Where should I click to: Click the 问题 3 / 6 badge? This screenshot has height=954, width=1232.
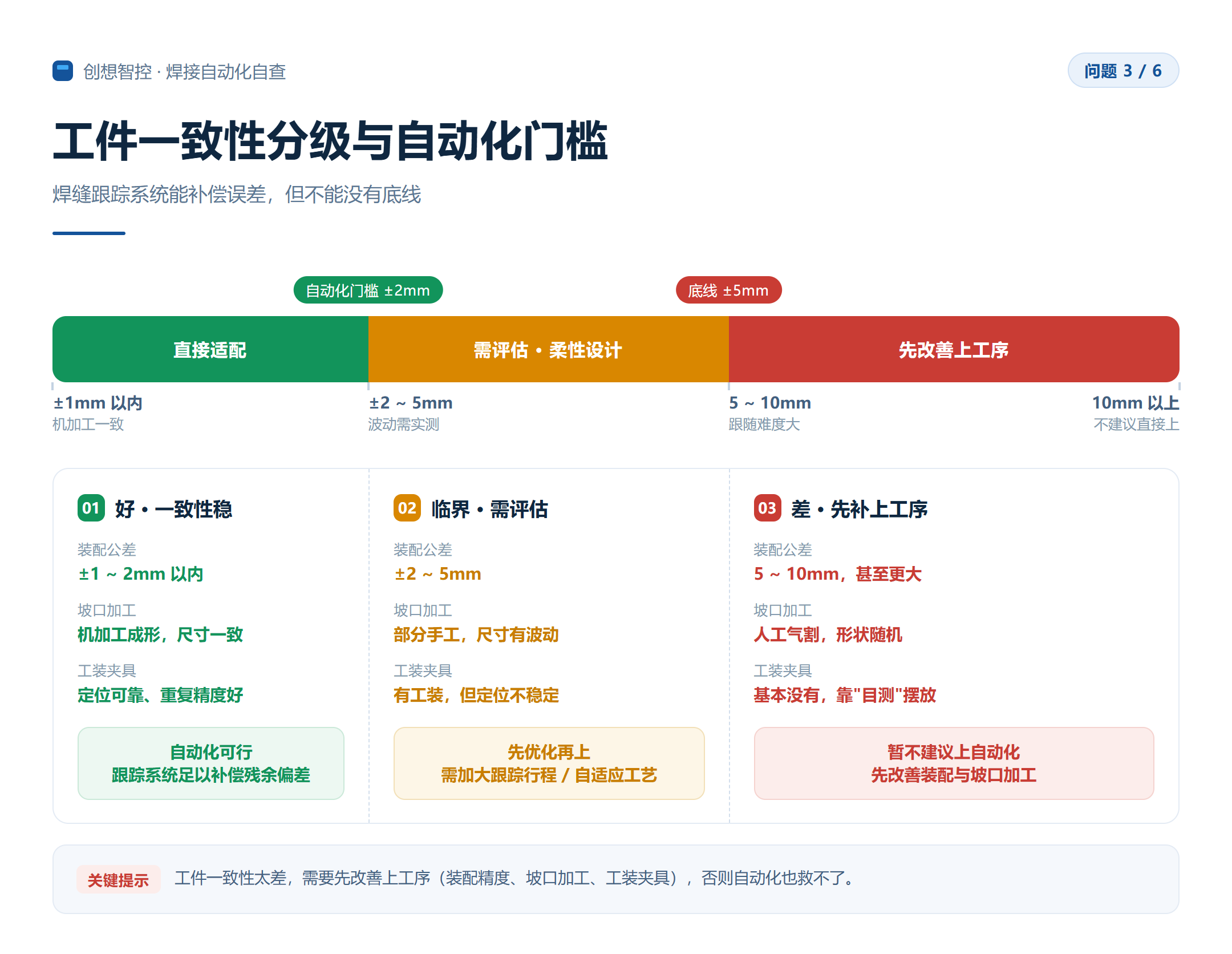click(x=1123, y=70)
